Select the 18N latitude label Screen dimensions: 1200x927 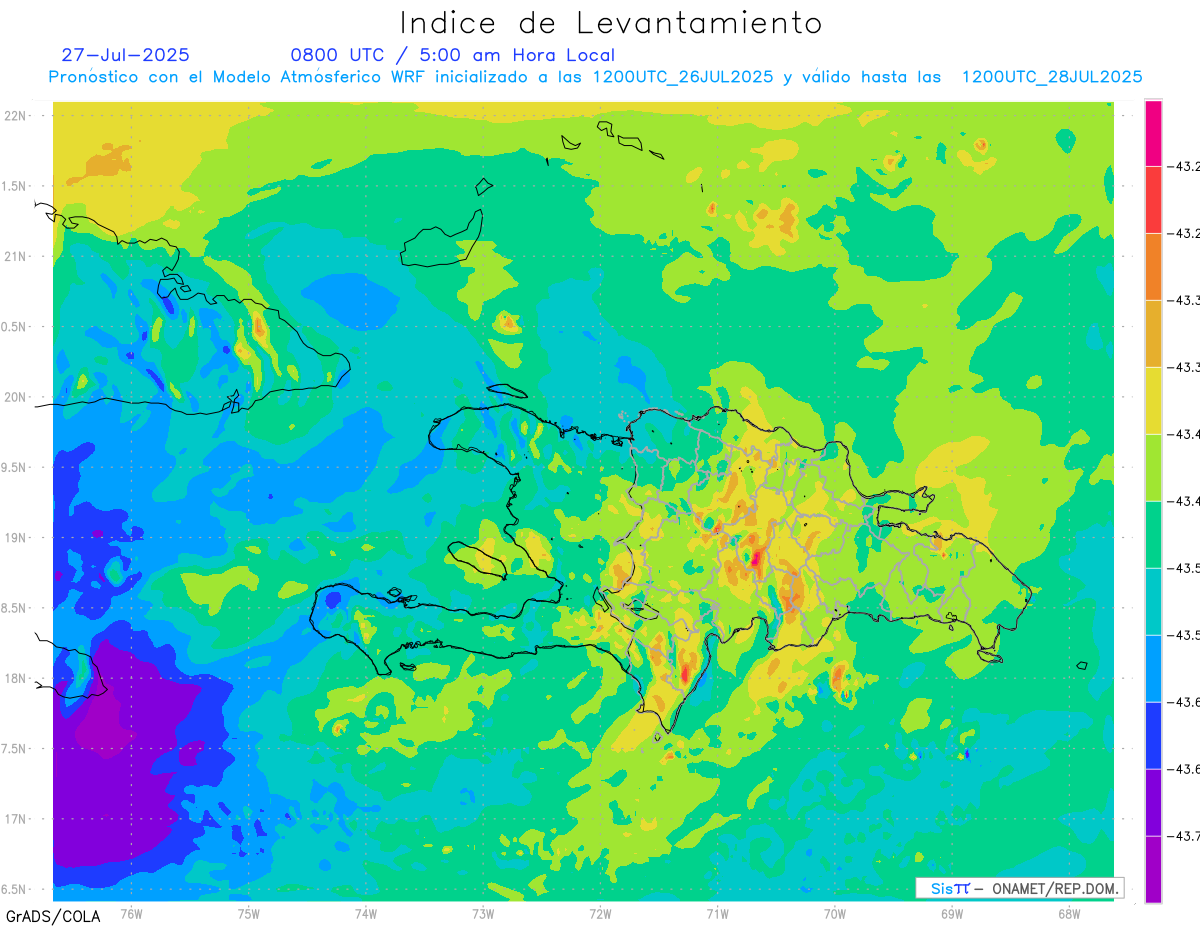[16, 678]
